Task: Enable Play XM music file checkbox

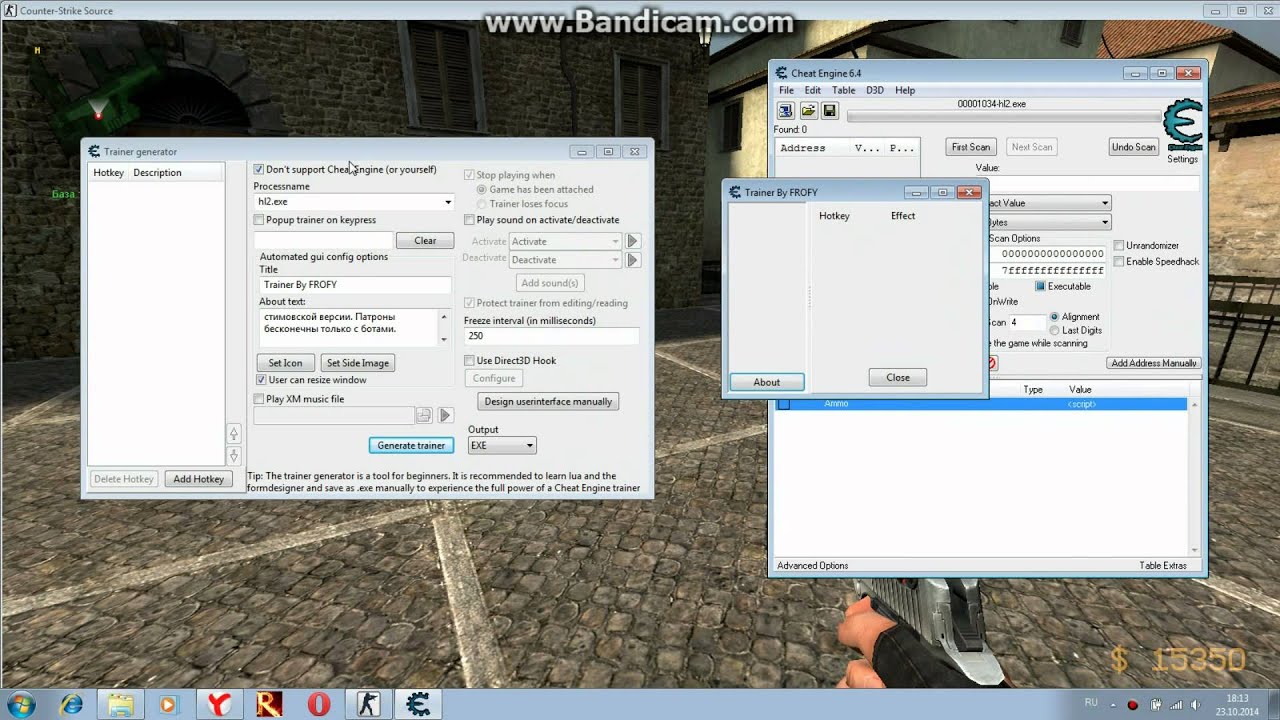Action: point(259,399)
